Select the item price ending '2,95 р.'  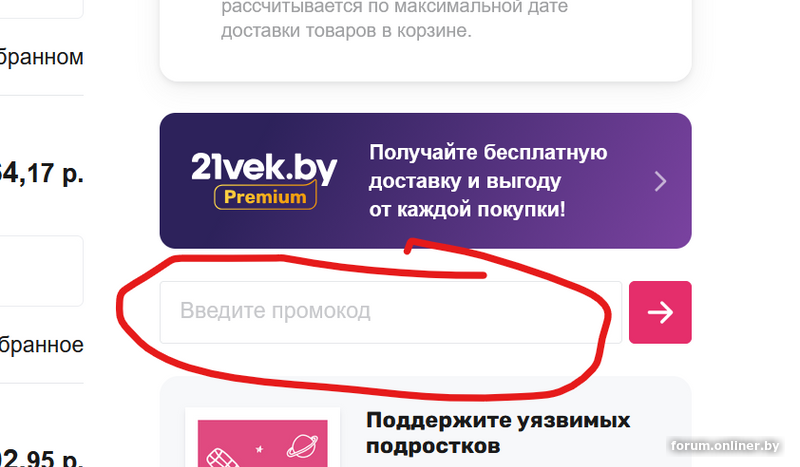pos(41,457)
